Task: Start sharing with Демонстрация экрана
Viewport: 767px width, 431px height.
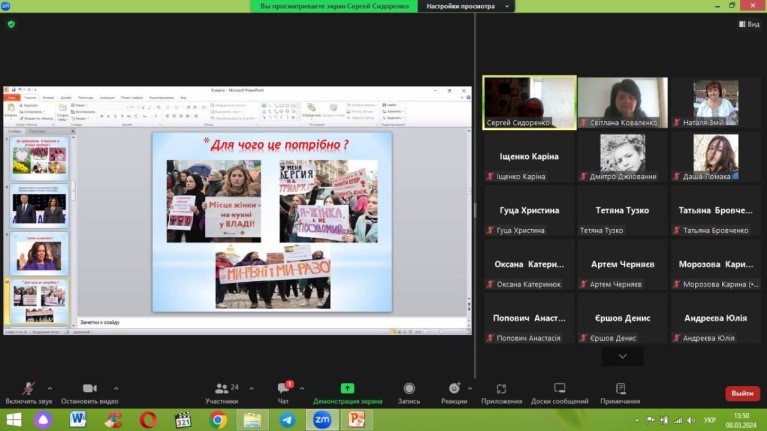Action: 347,393
